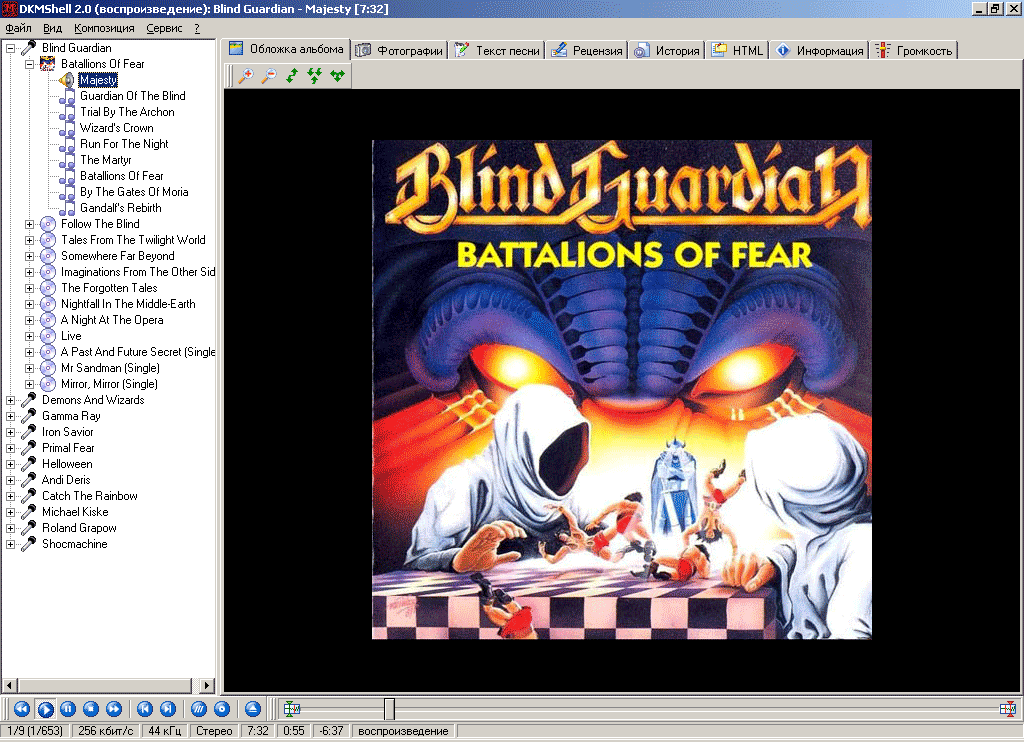Select the track The Martyr
1024x742 pixels.
click(106, 160)
